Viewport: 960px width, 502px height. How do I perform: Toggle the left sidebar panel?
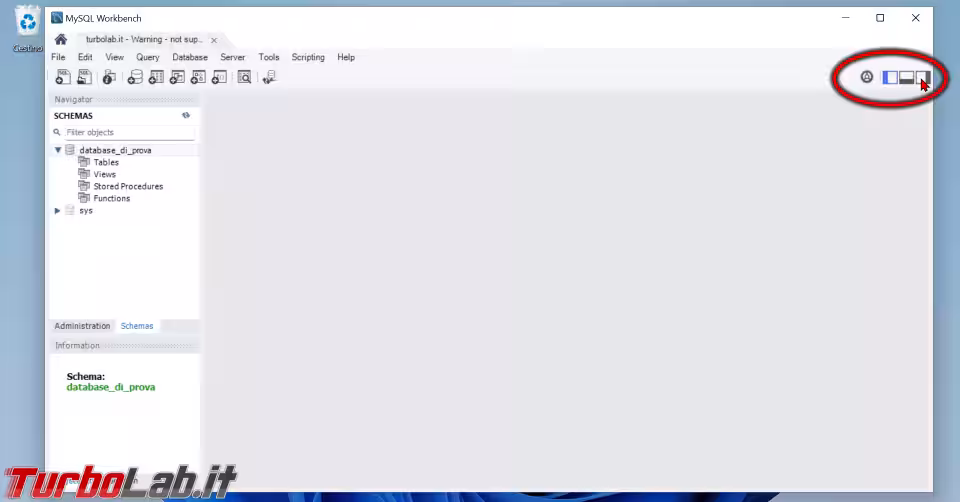pyautogui.click(x=890, y=77)
